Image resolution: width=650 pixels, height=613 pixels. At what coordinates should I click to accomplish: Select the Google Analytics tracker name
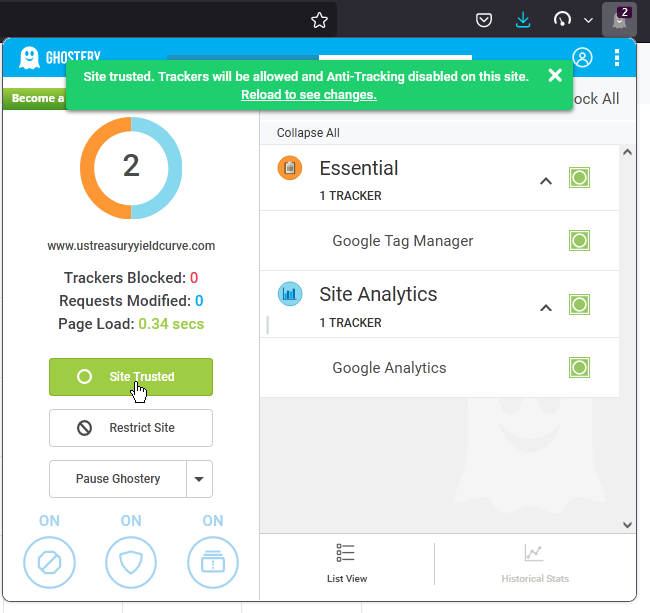click(x=389, y=368)
